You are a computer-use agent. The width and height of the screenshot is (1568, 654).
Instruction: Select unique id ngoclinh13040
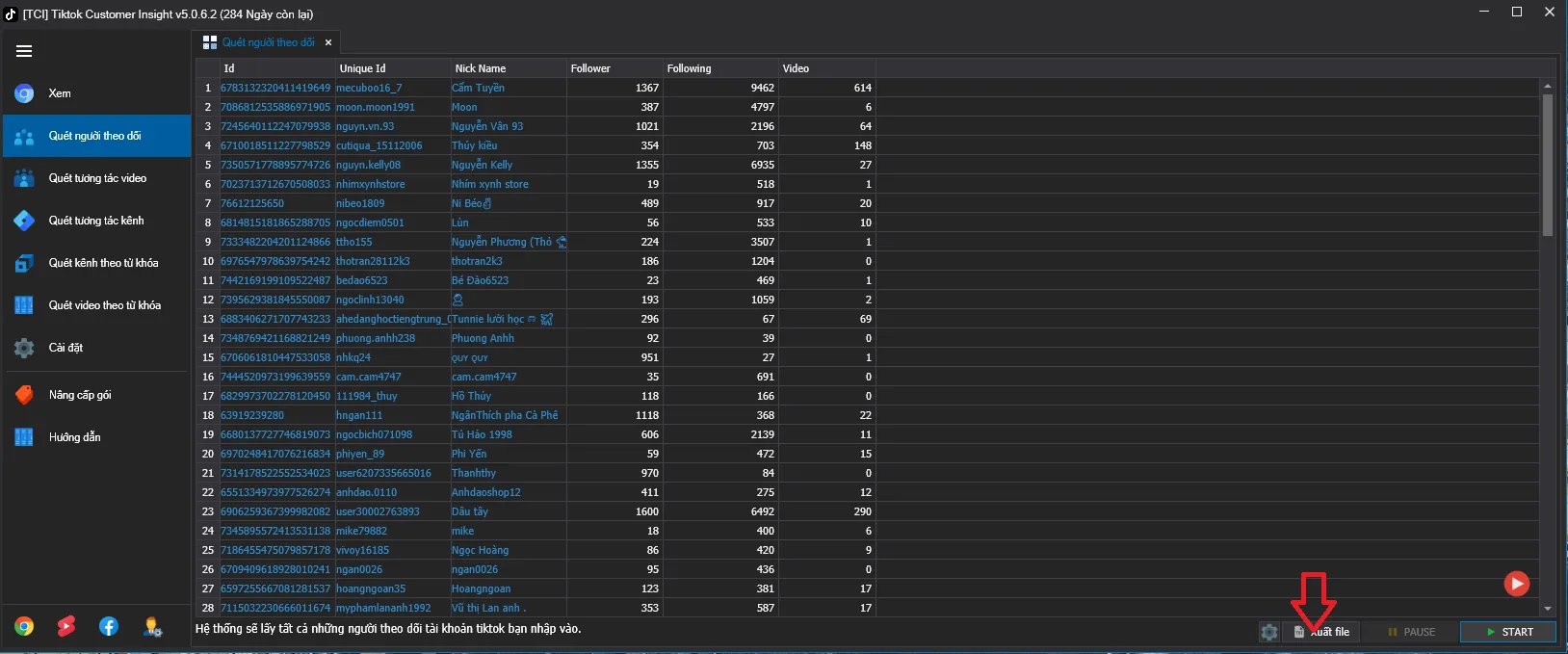pyautogui.click(x=370, y=300)
